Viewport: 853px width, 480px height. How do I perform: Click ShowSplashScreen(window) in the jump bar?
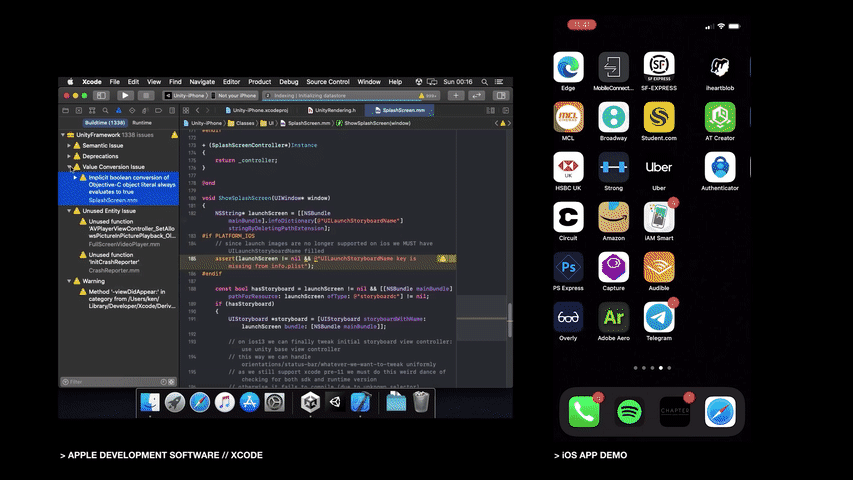[x=373, y=123]
